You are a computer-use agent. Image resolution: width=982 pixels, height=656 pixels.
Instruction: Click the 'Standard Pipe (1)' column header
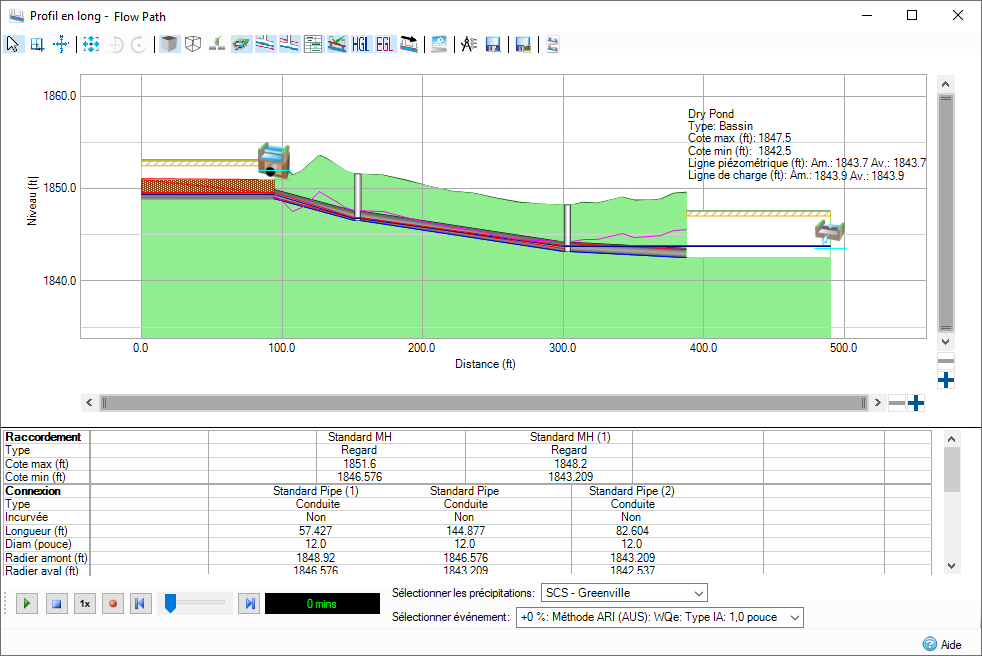coord(316,491)
